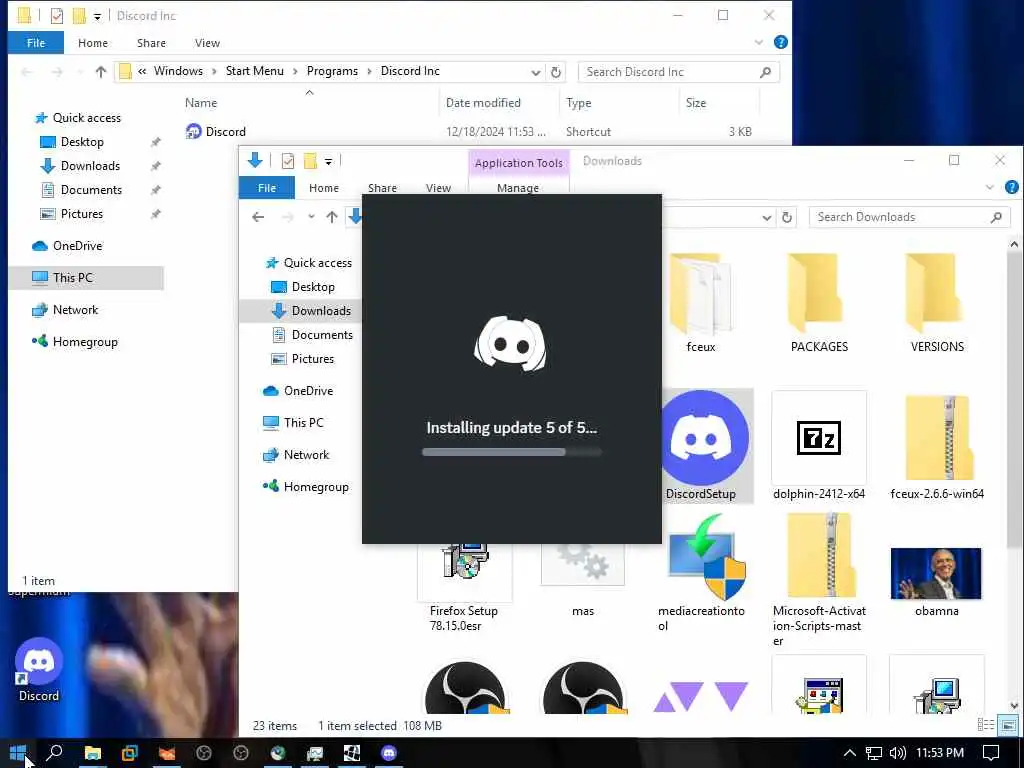
Task: Open the Discord shortcut in Discord Inc window
Action: point(225,132)
